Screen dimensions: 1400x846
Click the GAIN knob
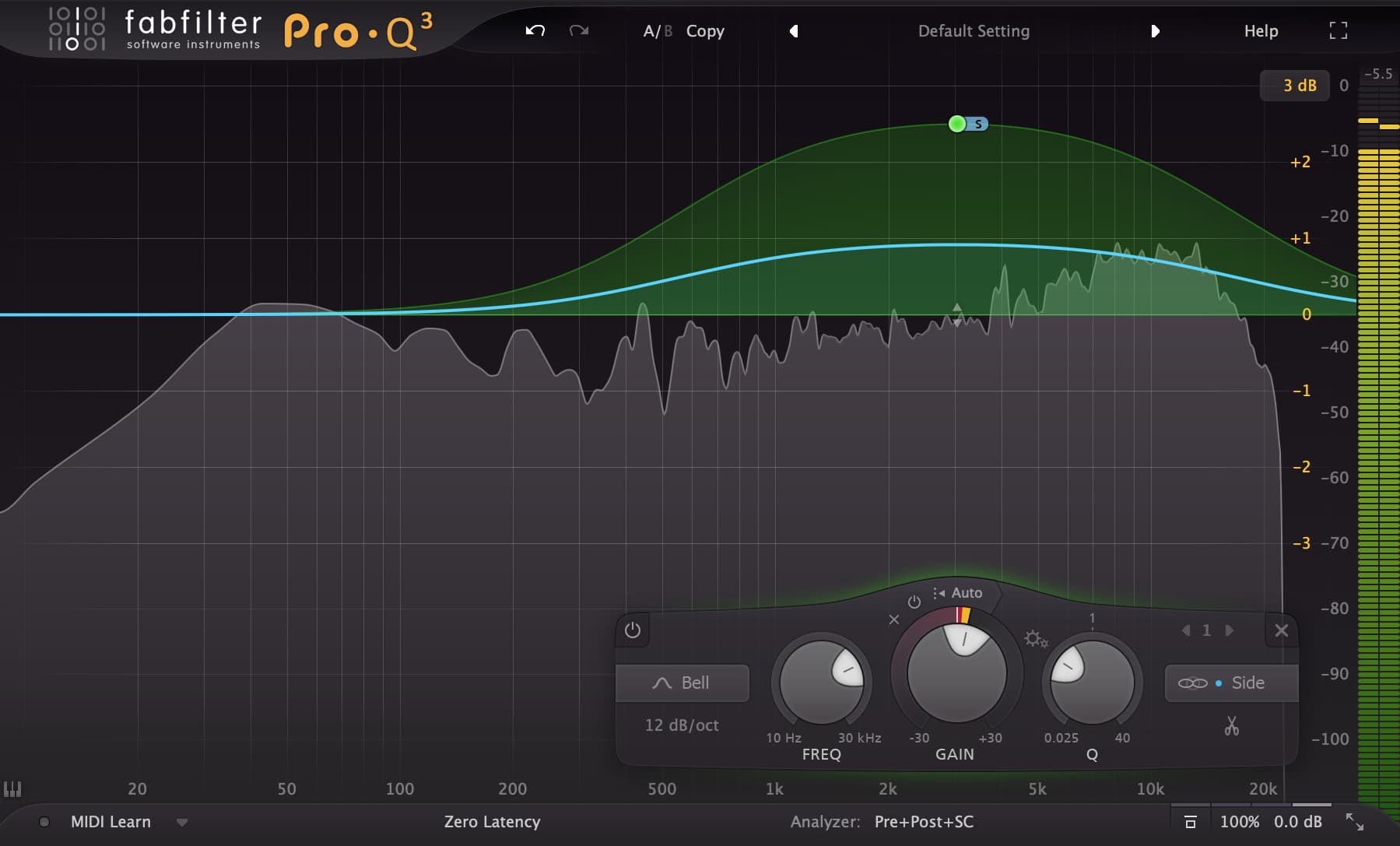pos(956,673)
